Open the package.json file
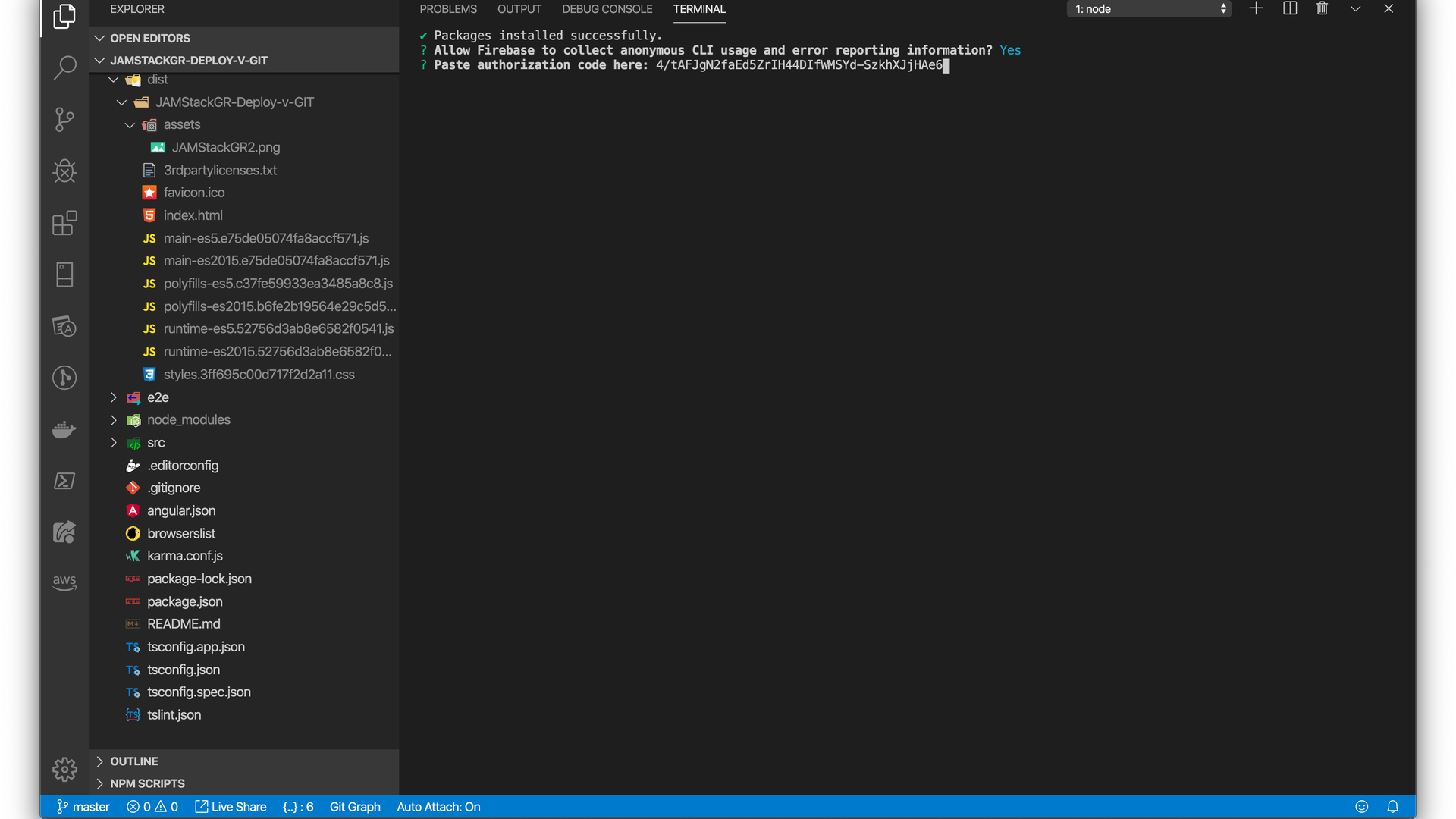Image resolution: width=1456 pixels, height=819 pixels. (x=184, y=601)
